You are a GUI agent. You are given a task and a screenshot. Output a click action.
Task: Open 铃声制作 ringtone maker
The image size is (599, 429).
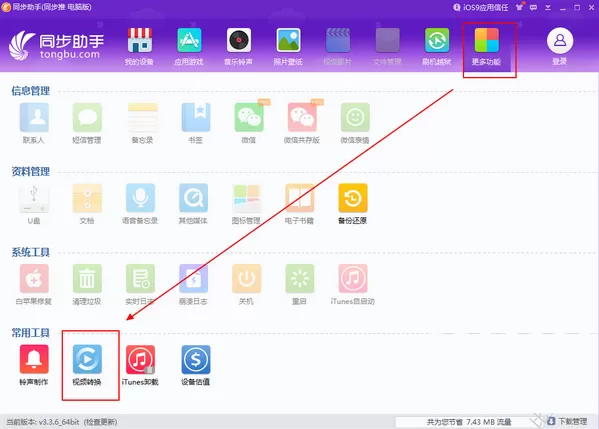(x=34, y=365)
